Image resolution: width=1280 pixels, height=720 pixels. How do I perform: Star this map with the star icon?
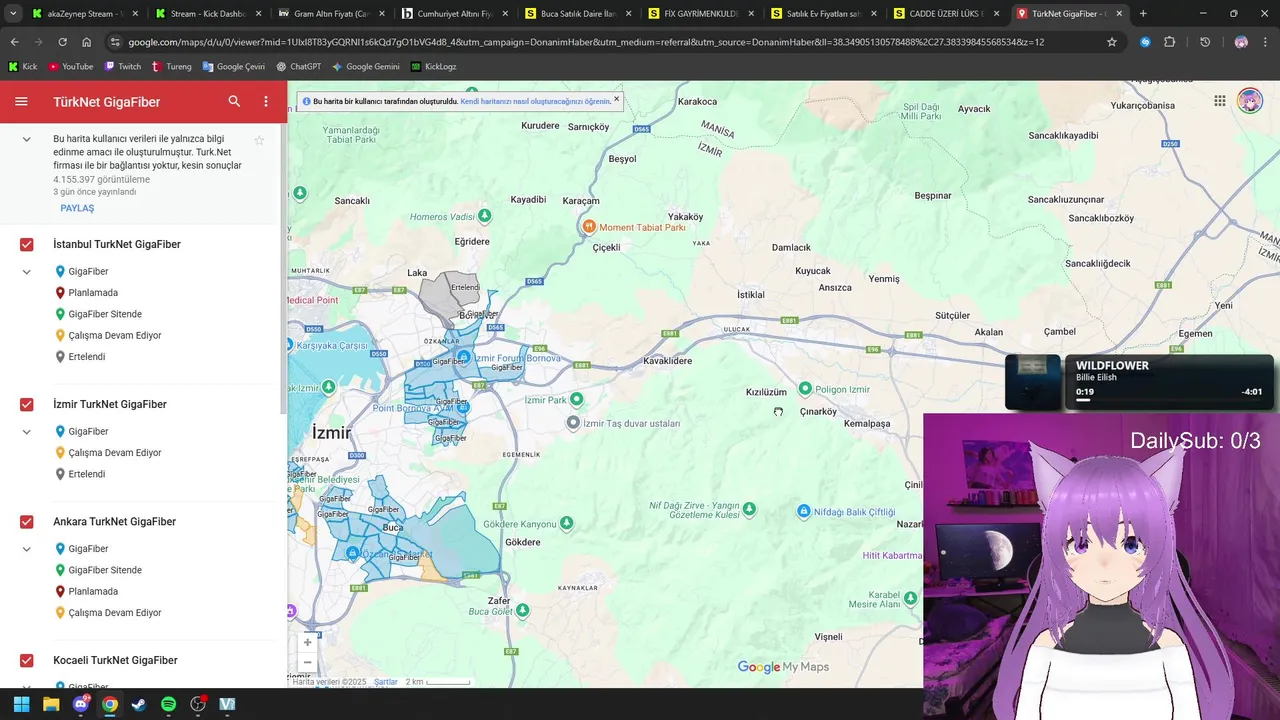[259, 140]
